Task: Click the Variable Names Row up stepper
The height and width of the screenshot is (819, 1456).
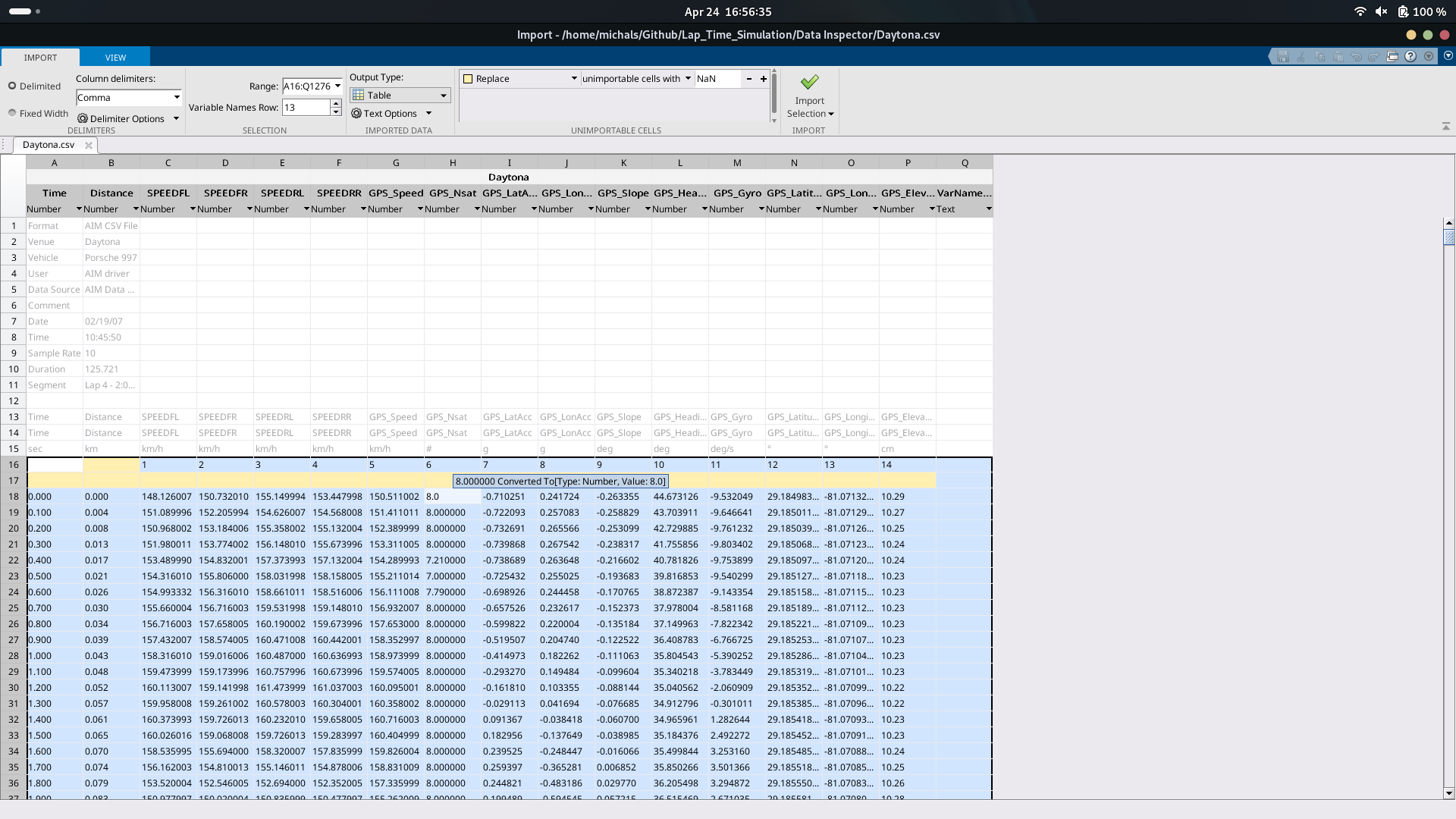Action: 337,103
